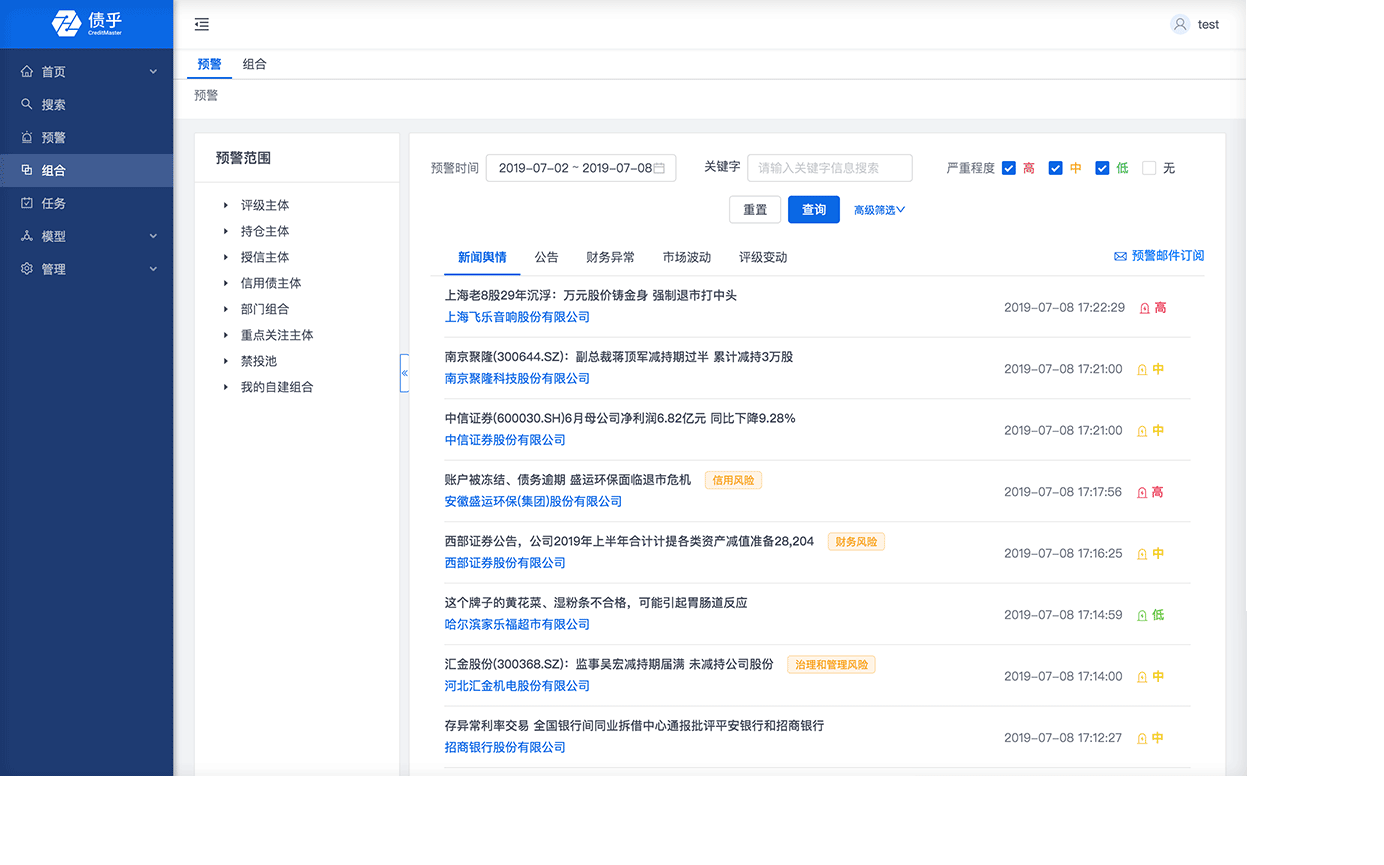This screenshot has height=865, width=1384.
Task: Click the menu collapse icon in header
Action: (202, 25)
